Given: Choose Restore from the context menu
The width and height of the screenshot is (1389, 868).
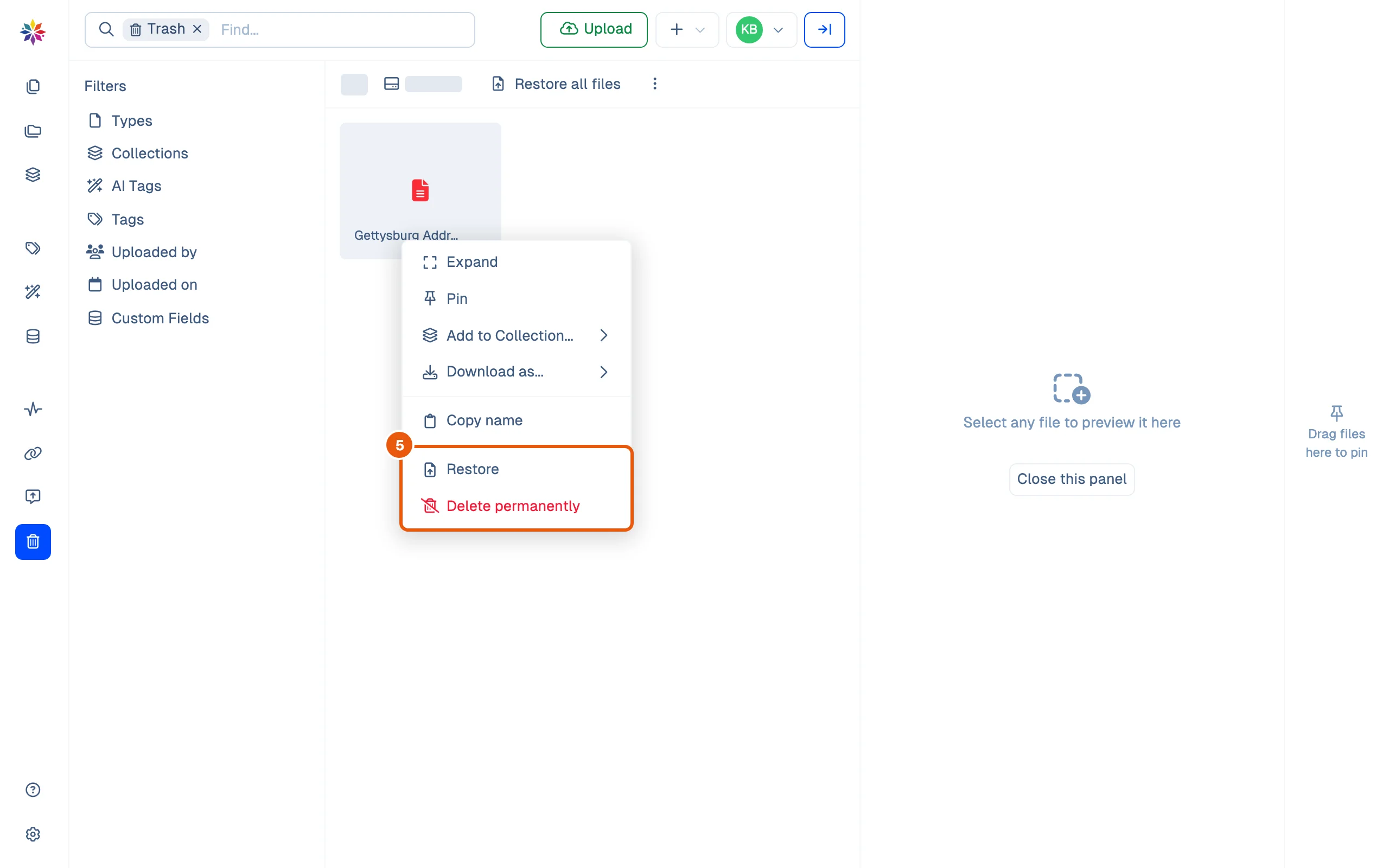Looking at the screenshot, I should pos(516,469).
